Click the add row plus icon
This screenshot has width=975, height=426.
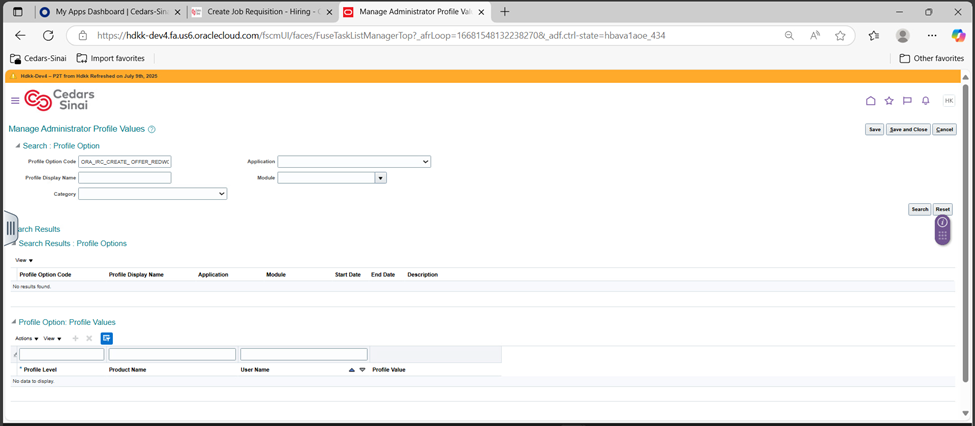(76, 338)
